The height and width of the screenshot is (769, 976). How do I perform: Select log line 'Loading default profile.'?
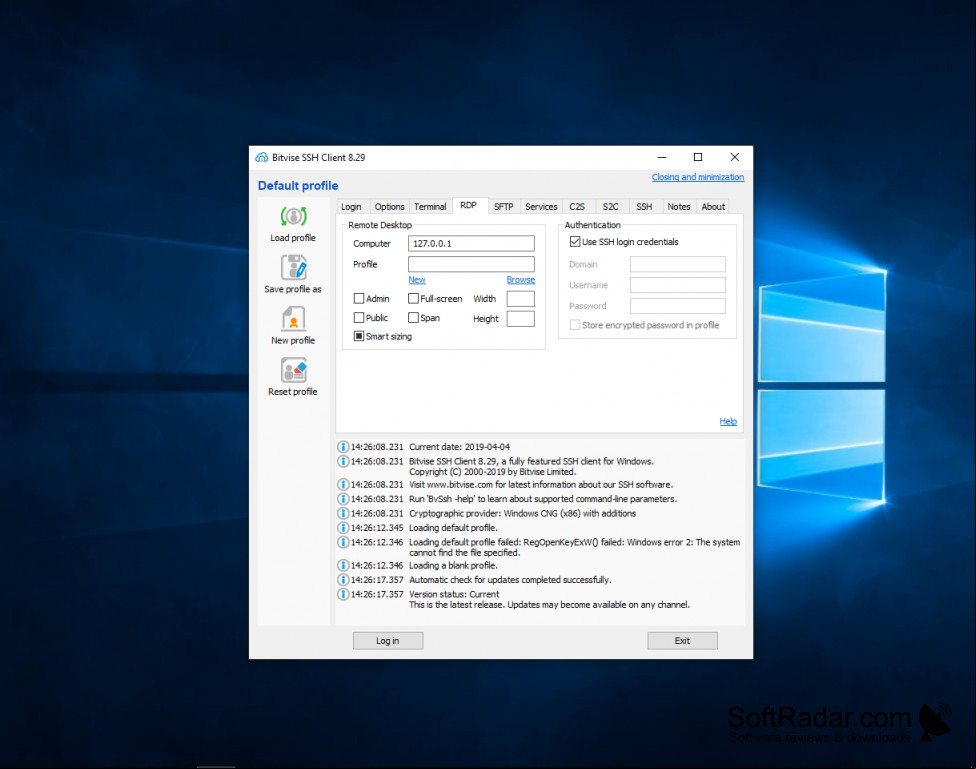click(x=453, y=528)
